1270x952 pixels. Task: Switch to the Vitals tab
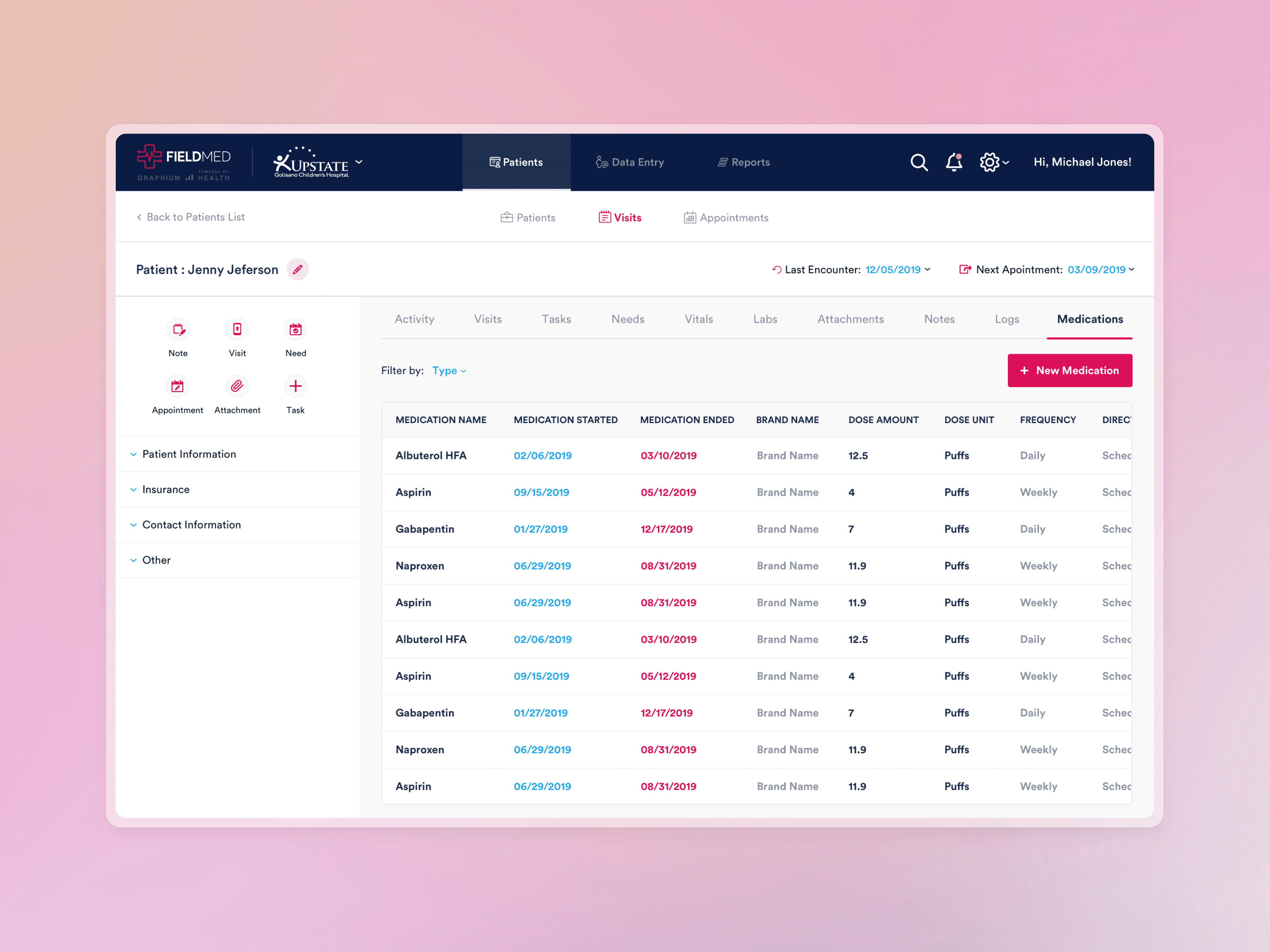pyautogui.click(x=698, y=319)
